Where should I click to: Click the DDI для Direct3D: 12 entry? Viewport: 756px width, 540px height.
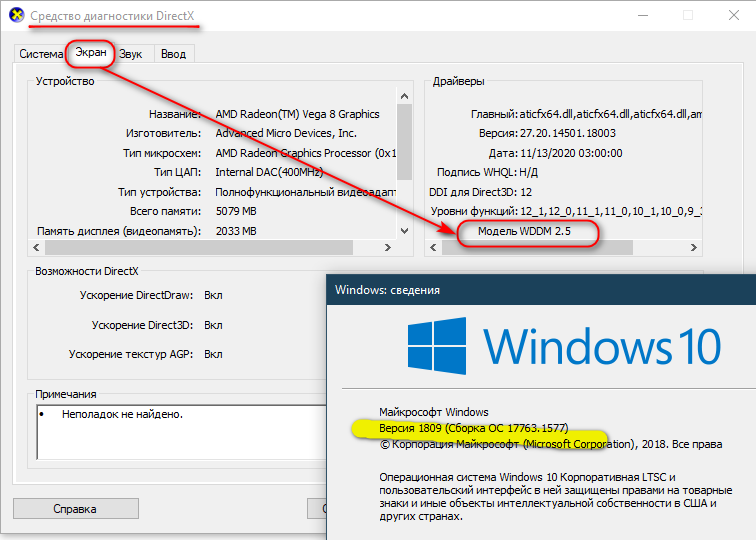click(x=480, y=192)
